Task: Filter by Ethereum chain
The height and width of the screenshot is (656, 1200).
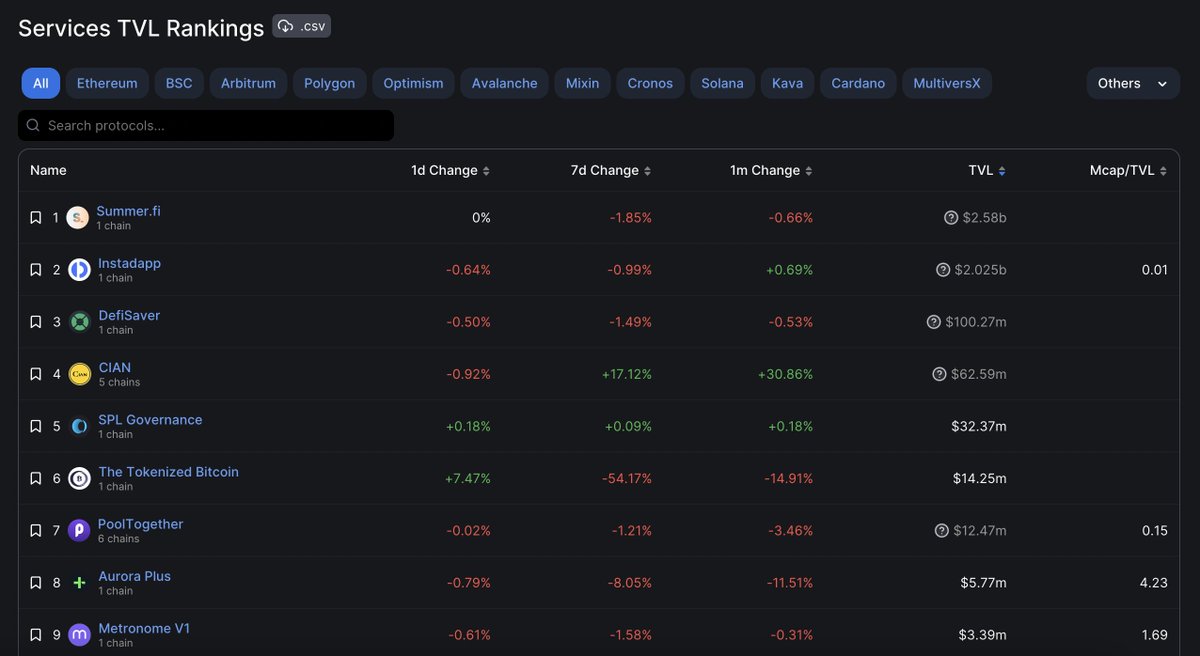Action: tap(107, 83)
